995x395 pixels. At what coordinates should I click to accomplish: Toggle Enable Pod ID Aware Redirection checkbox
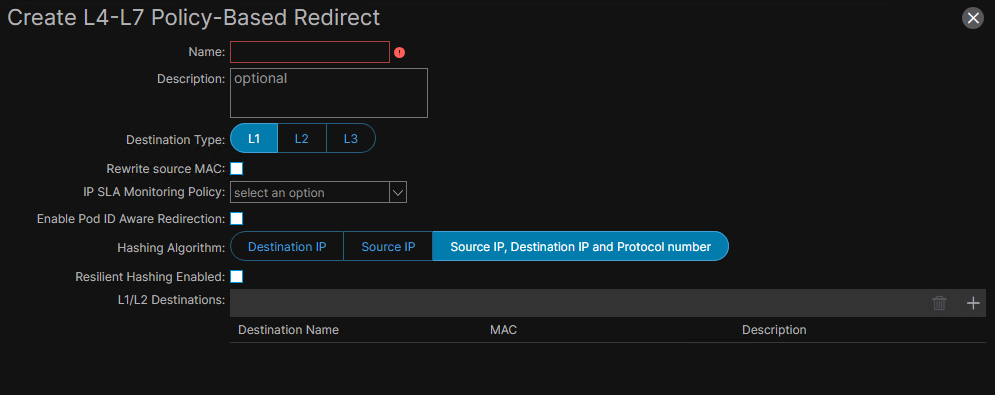237,218
